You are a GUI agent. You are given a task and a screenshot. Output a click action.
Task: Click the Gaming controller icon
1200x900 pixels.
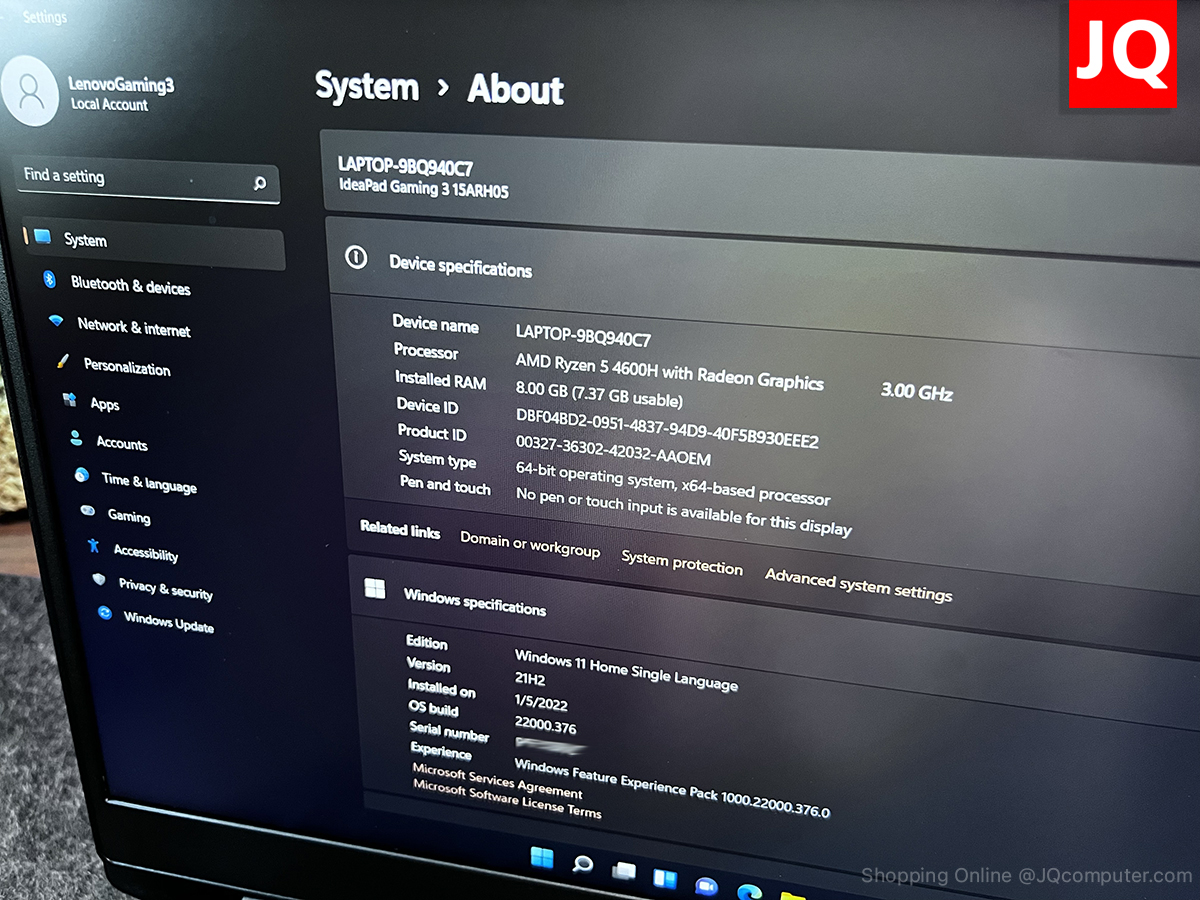click(88, 512)
